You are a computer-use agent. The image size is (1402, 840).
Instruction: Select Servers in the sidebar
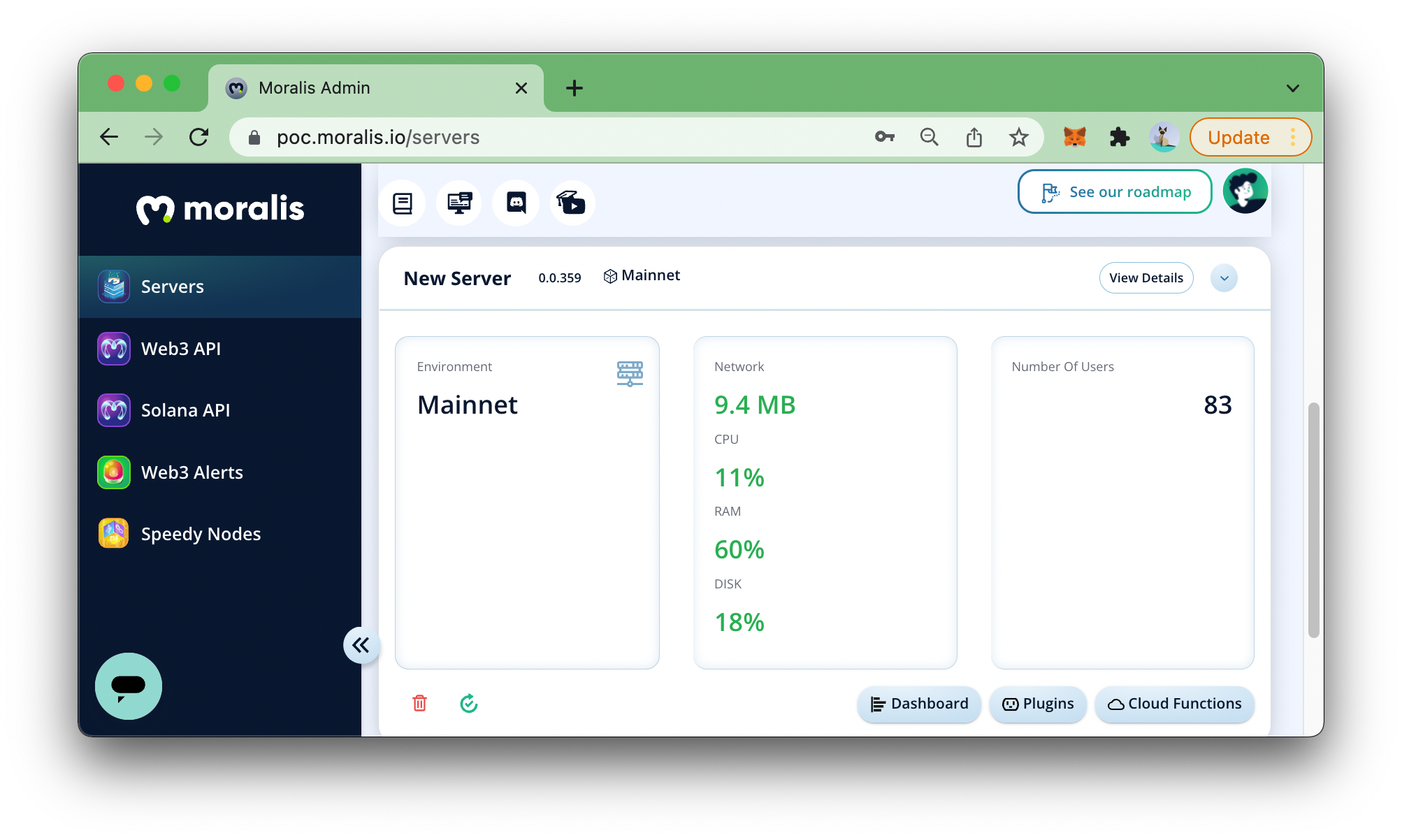point(220,287)
